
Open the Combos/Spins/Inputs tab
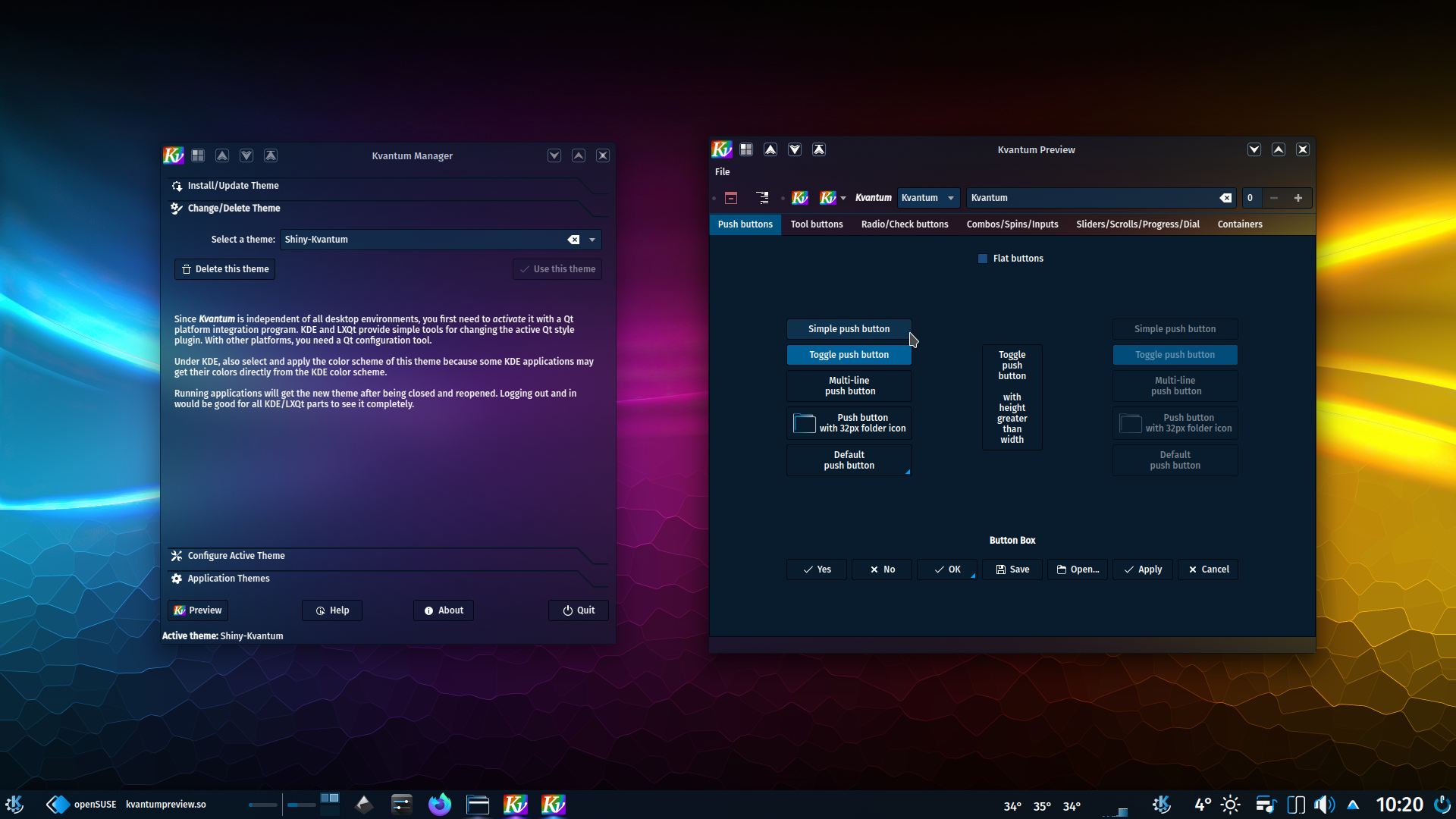pyautogui.click(x=1012, y=224)
